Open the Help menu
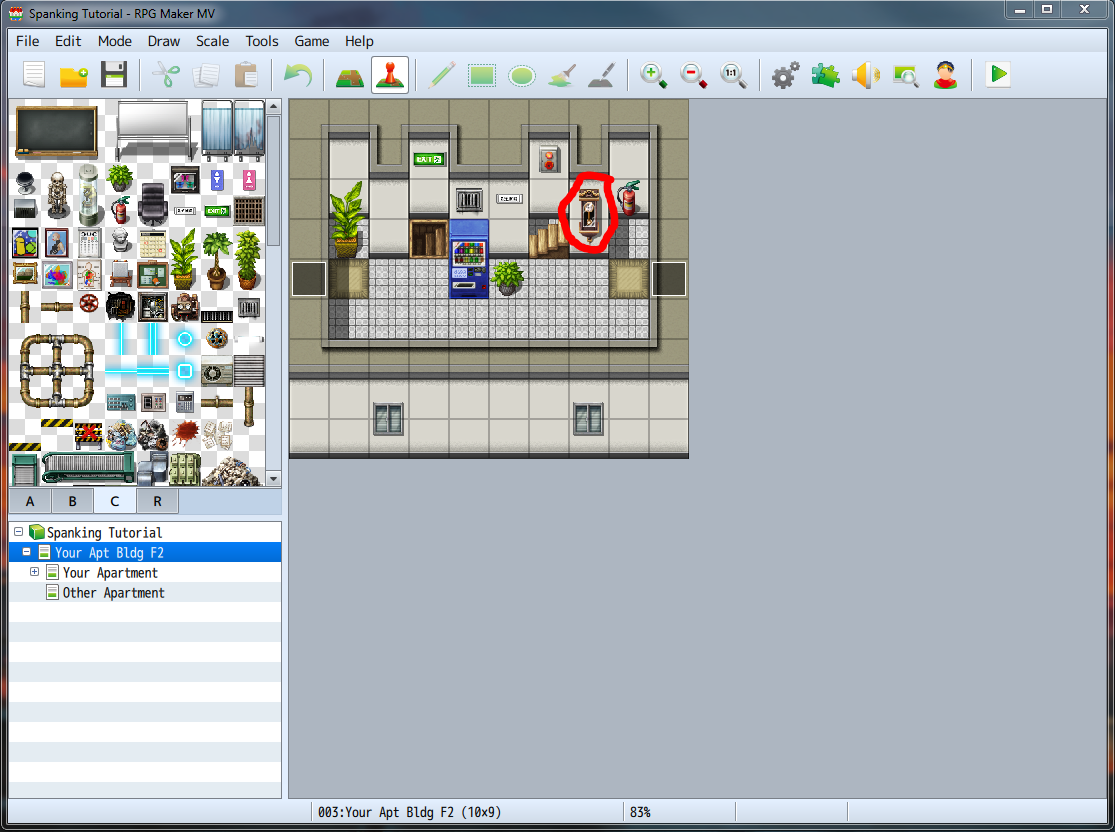This screenshot has height=832, width=1115. click(359, 41)
